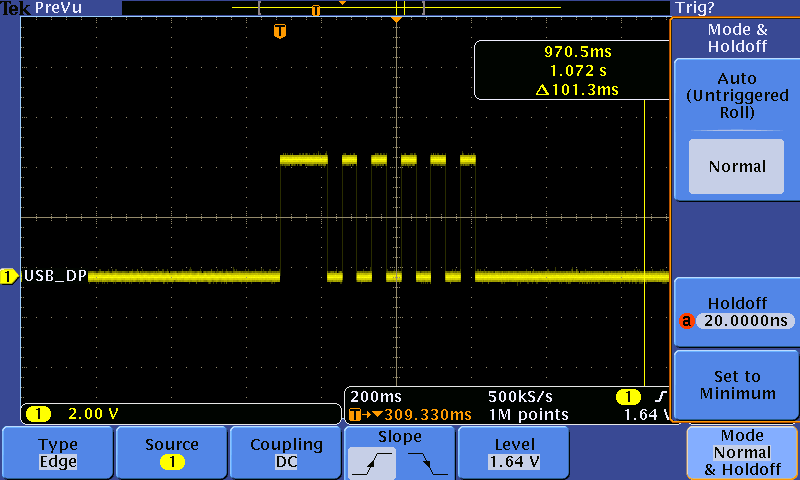Click the delta 101.3ms cursor readout
800x480 pixels.
coord(577,90)
